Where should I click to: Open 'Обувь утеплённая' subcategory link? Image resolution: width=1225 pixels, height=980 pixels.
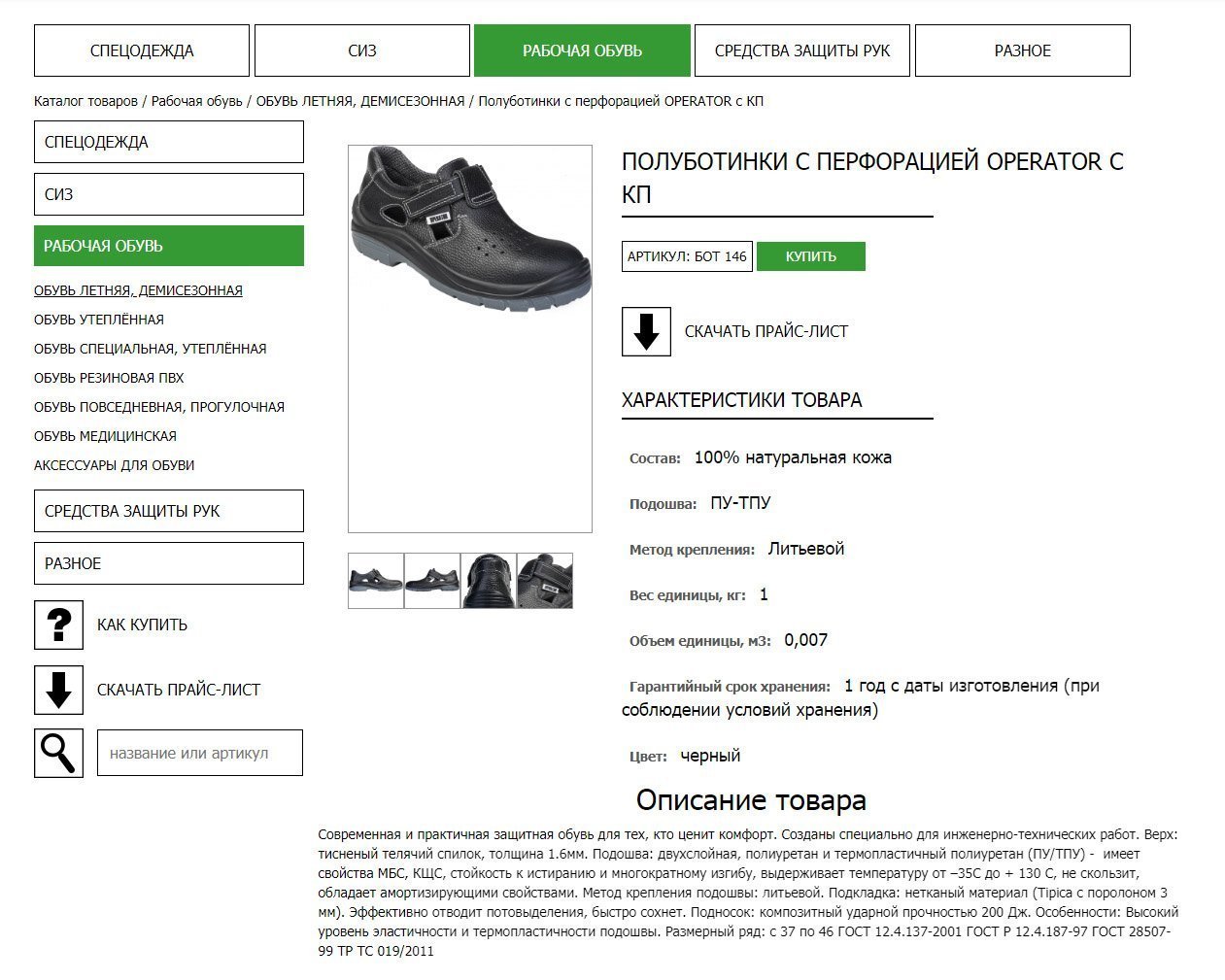pyautogui.click(x=99, y=320)
